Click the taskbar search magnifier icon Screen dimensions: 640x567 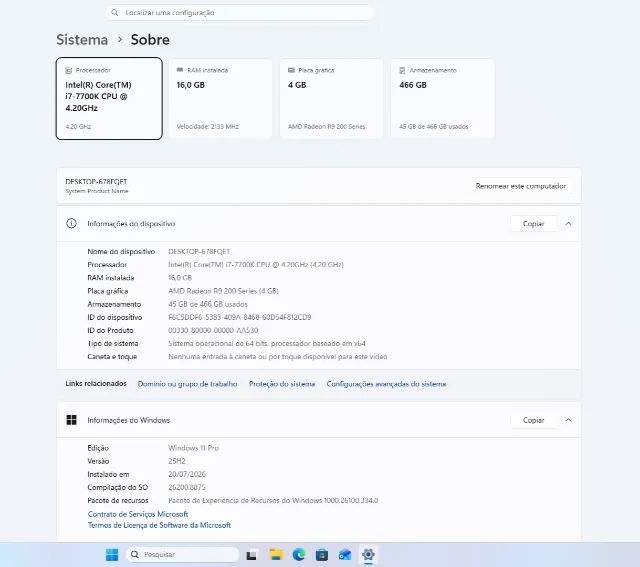point(135,554)
